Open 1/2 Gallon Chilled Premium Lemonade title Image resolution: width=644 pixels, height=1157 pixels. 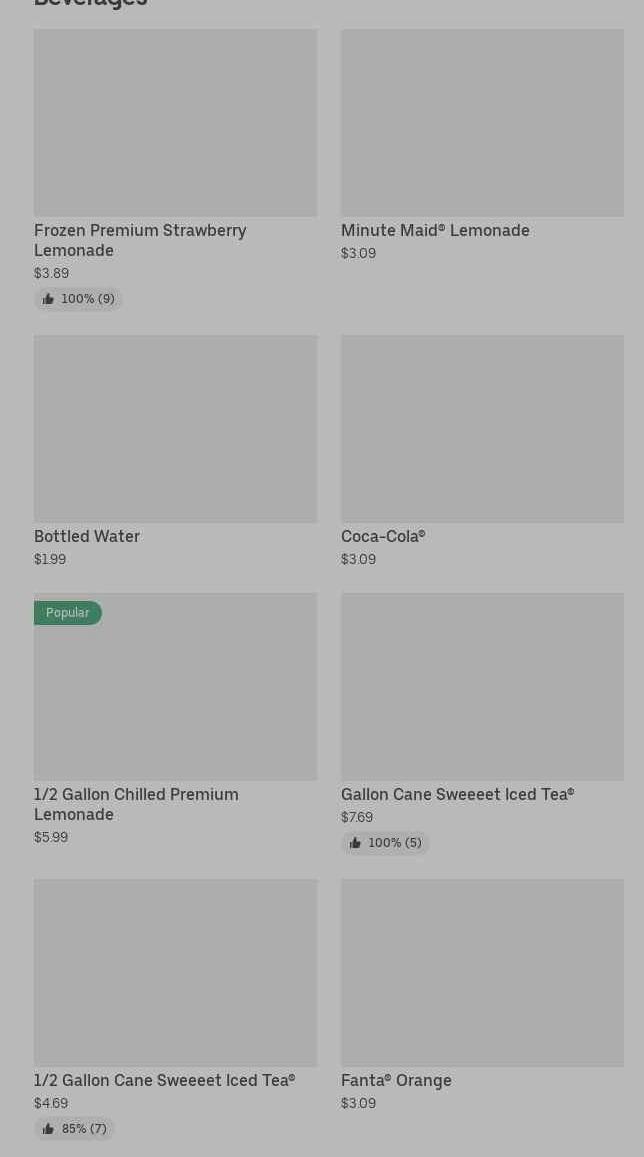pos(136,804)
